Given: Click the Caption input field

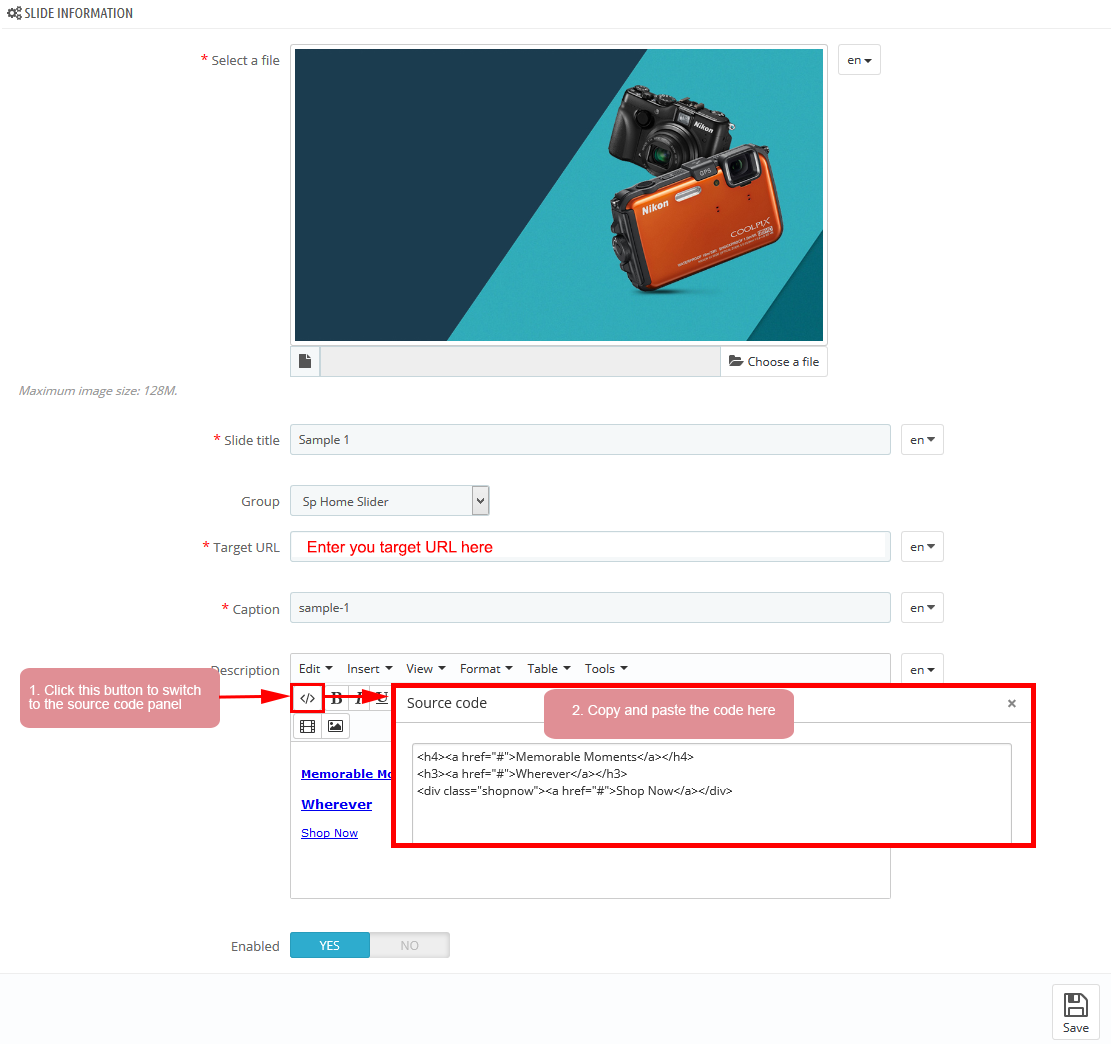Looking at the screenshot, I should click(590, 608).
